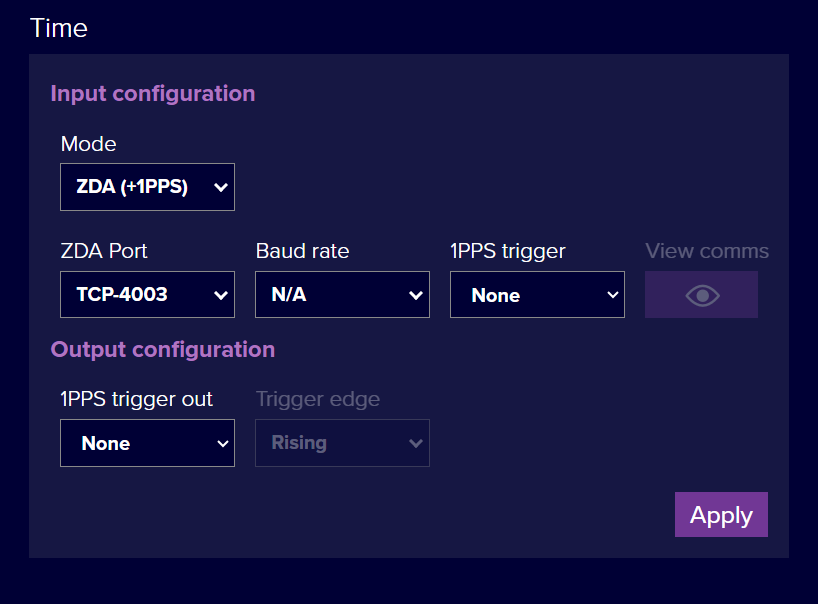Click the chevron arrow in 1PPS trigger out selector
Viewport: 818px width, 604px height.
tap(221, 443)
